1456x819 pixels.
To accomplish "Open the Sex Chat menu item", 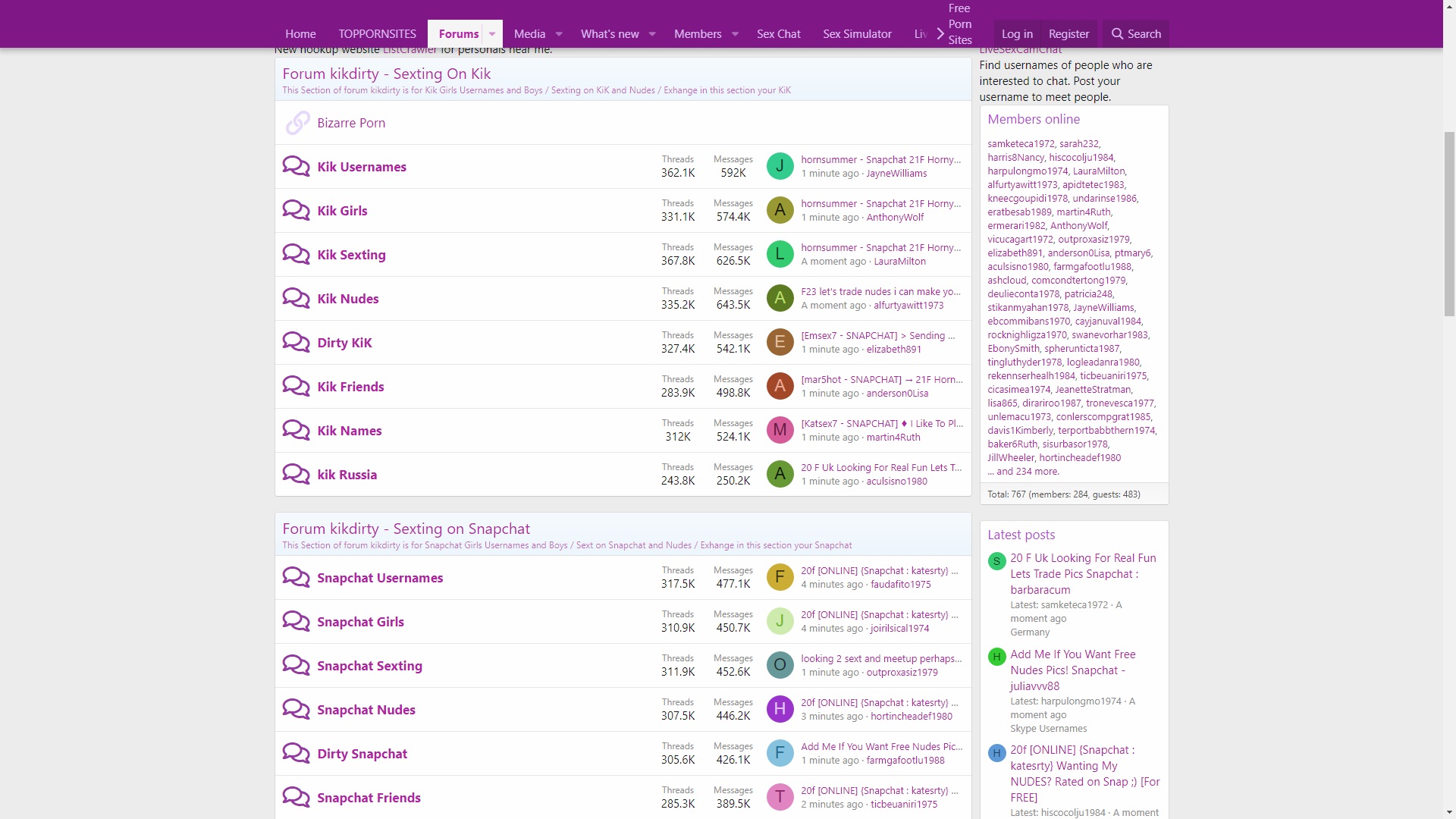I will pyautogui.click(x=778, y=34).
